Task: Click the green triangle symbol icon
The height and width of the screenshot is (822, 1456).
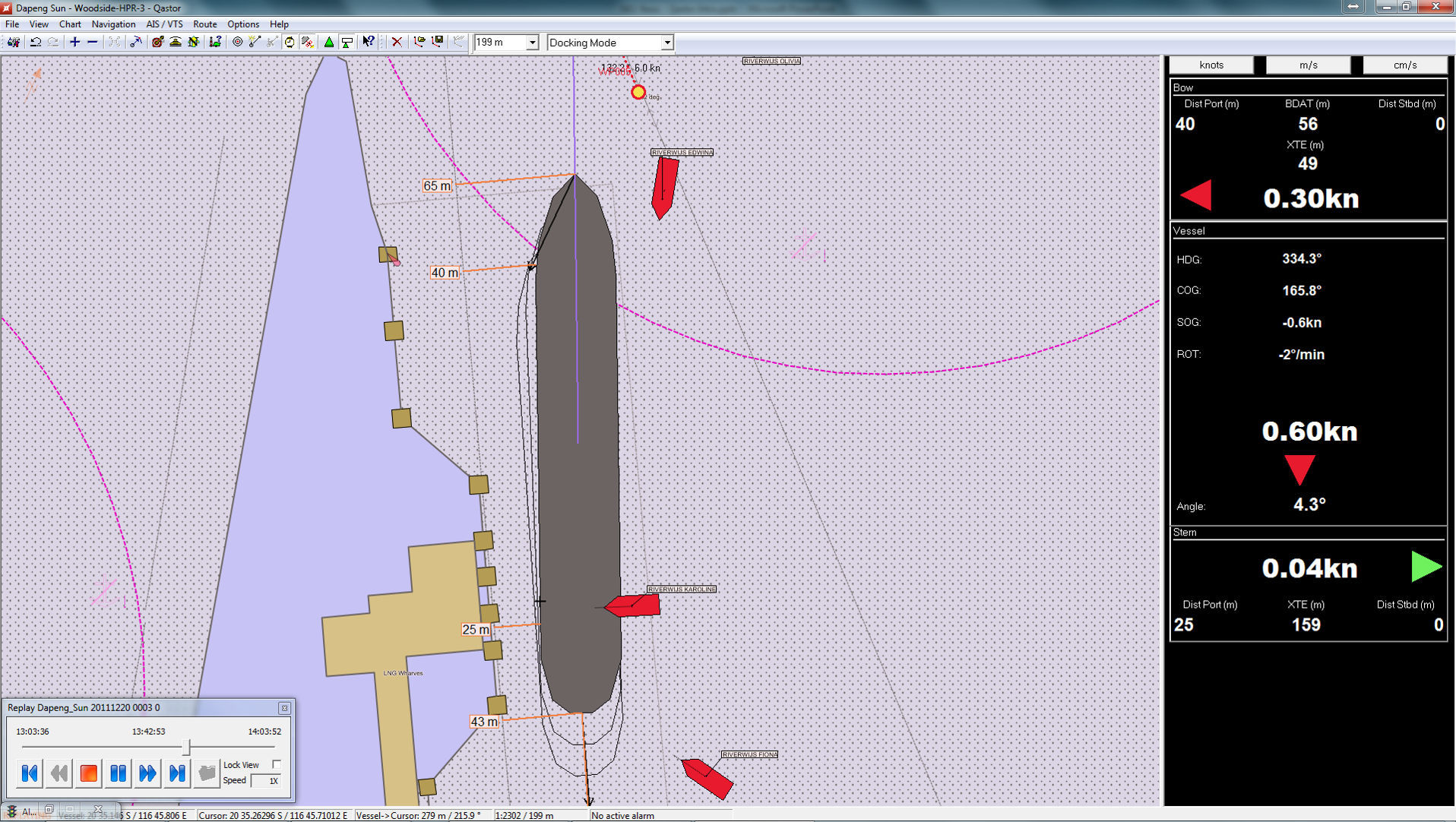Action: 330,42
